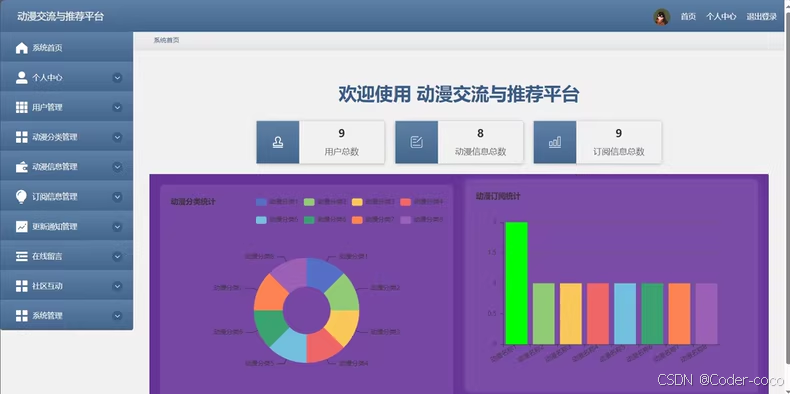Click the wallet icon for 动漫信息管理
The image size is (790, 394).
tap(22, 167)
